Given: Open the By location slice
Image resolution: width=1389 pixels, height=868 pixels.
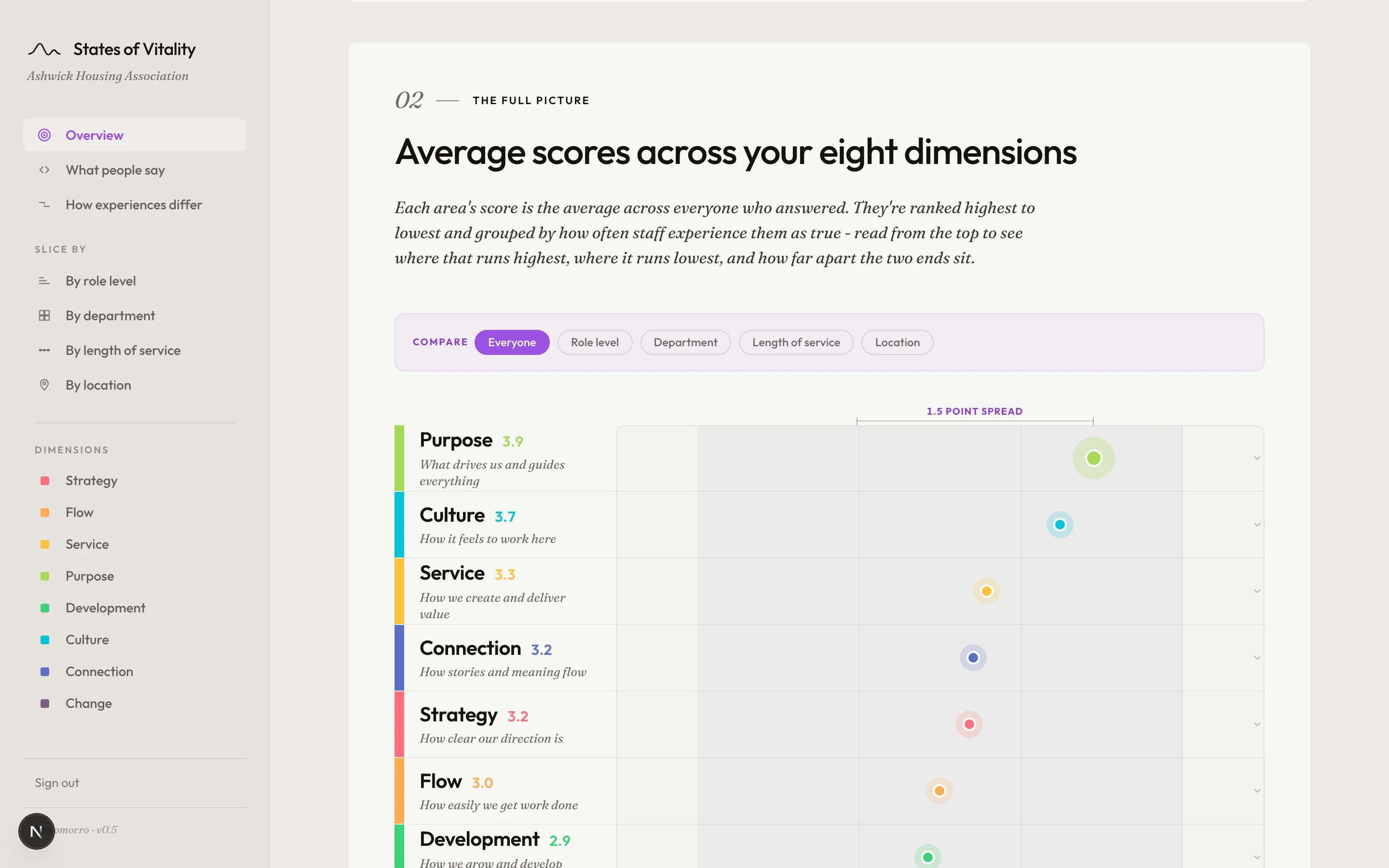Looking at the screenshot, I should [x=134, y=385].
